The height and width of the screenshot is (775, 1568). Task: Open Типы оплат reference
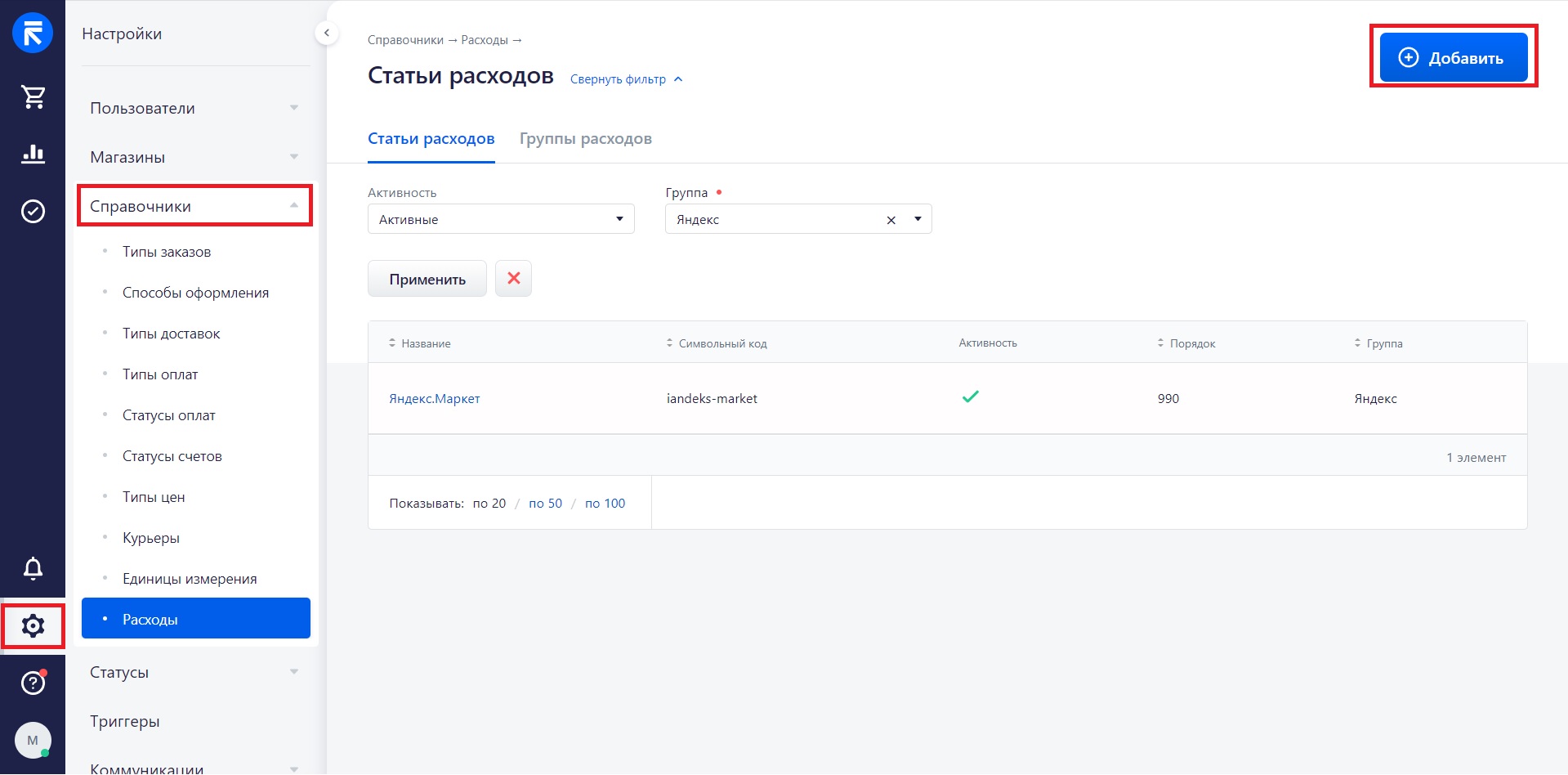(160, 374)
